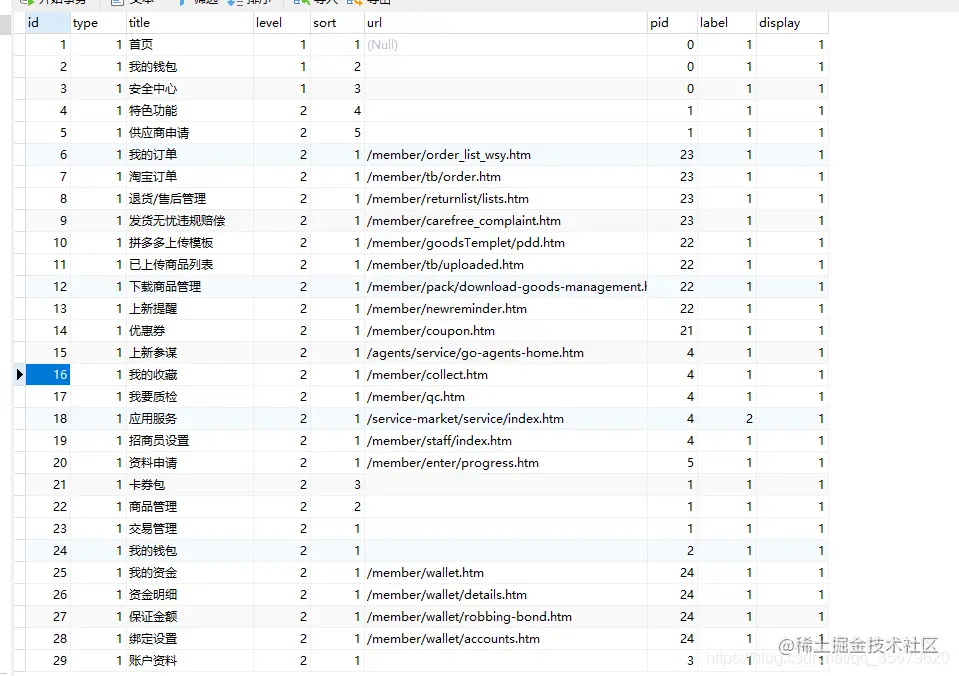Click the url column header
The image size is (959, 676).
pos(506,23)
